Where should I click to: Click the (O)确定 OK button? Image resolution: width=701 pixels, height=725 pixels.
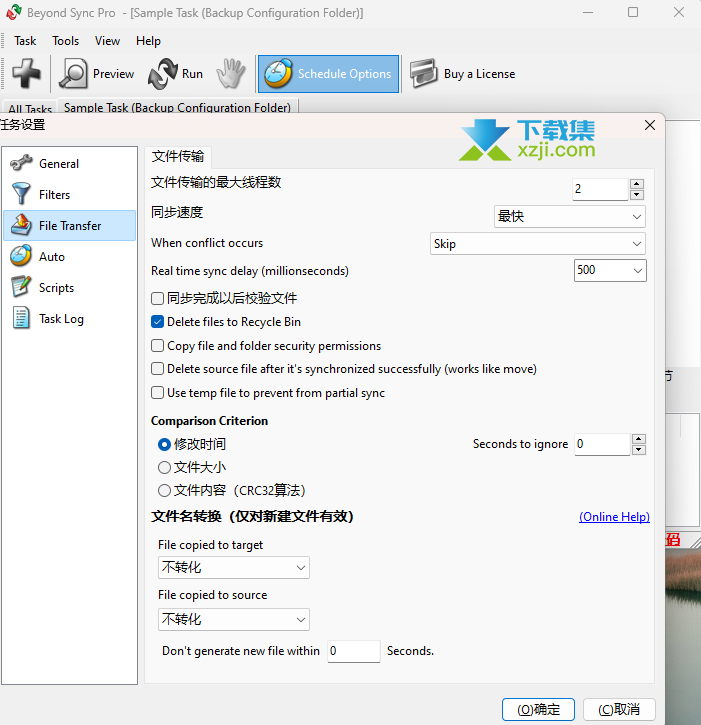[x=538, y=709]
